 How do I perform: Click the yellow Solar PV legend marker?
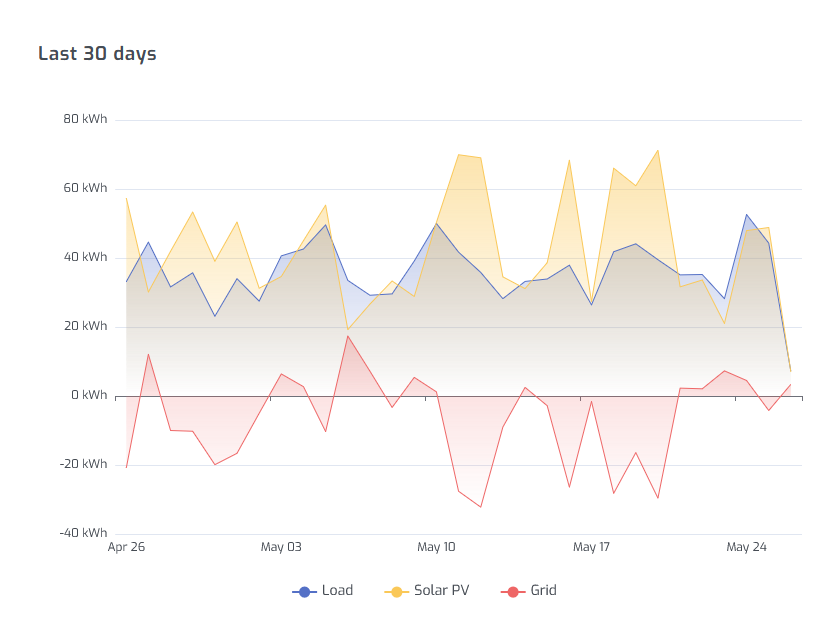click(397, 591)
